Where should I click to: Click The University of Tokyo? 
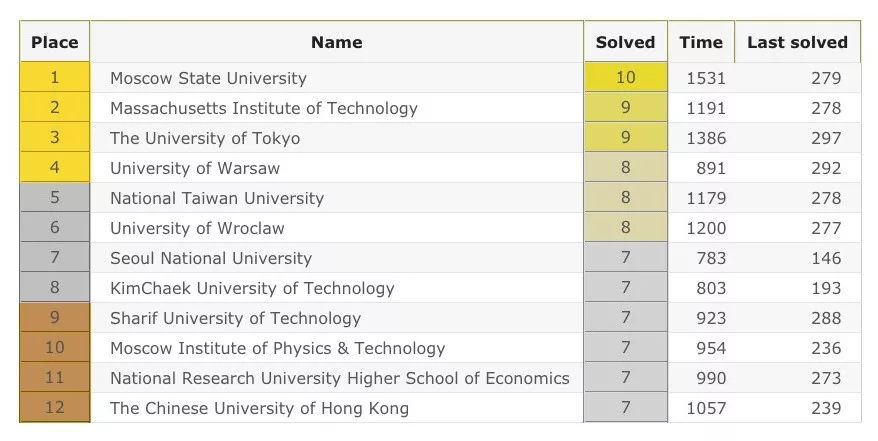coord(205,138)
